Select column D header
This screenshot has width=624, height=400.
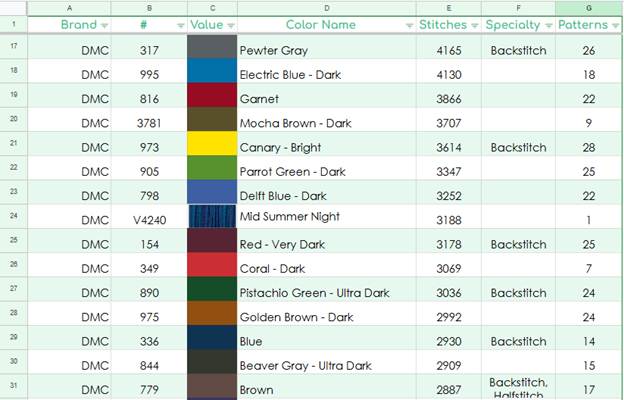[327, 7]
